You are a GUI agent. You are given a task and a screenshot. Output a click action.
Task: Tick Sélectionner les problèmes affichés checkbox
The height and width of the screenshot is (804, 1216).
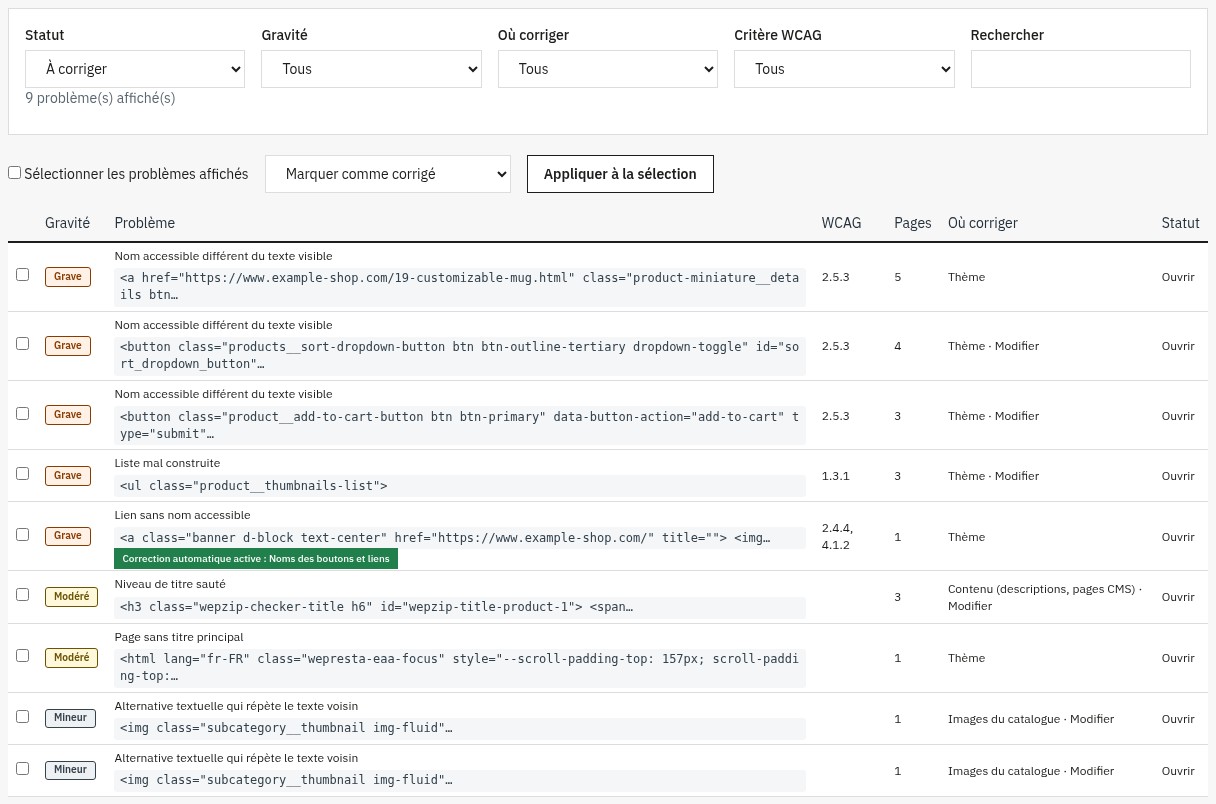(15, 173)
